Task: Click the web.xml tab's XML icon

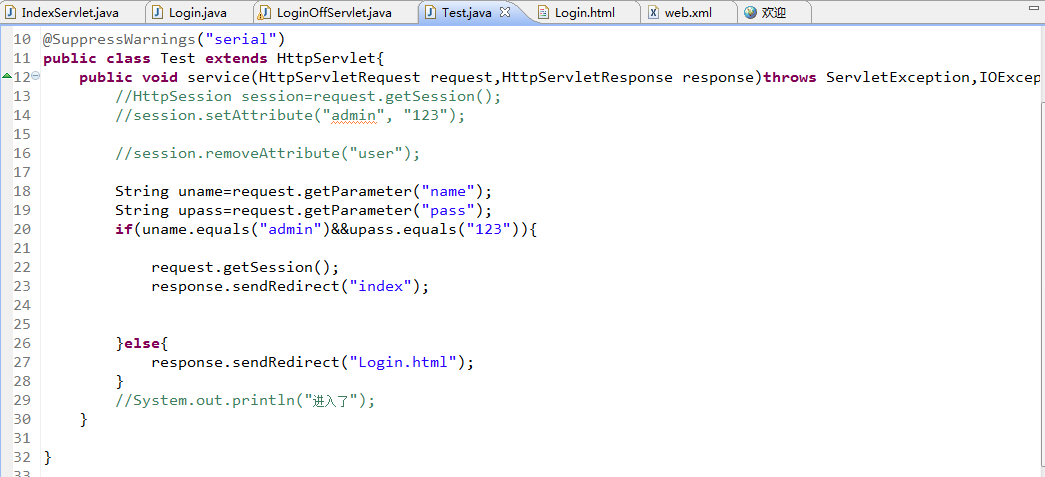Action: click(654, 13)
